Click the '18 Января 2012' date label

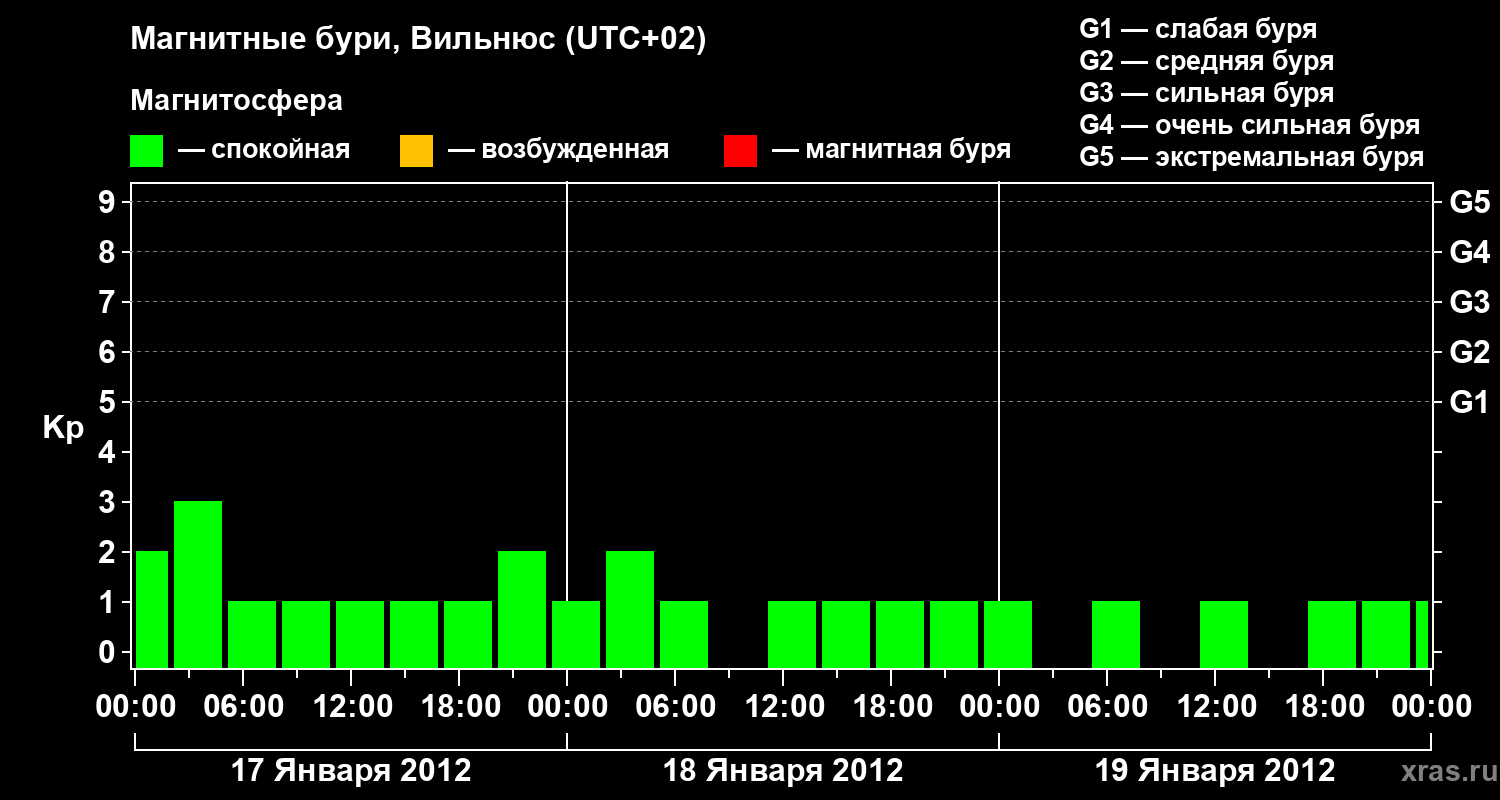783,771
